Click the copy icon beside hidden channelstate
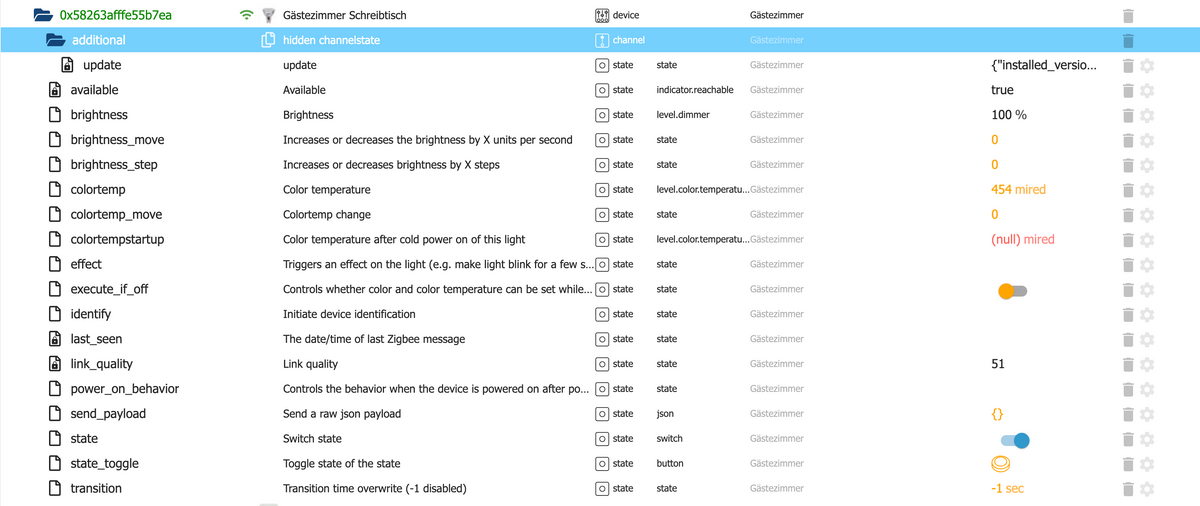Viewport: 1200px width, 506px height. [268, 41]
